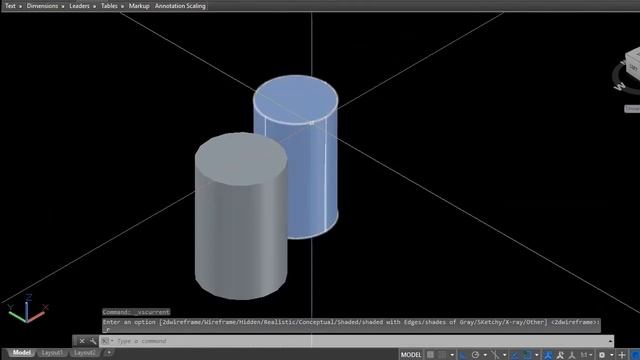This screenshot has height=360, width=640.
Task: Close the command line with X icon
Action: point(82,341)
